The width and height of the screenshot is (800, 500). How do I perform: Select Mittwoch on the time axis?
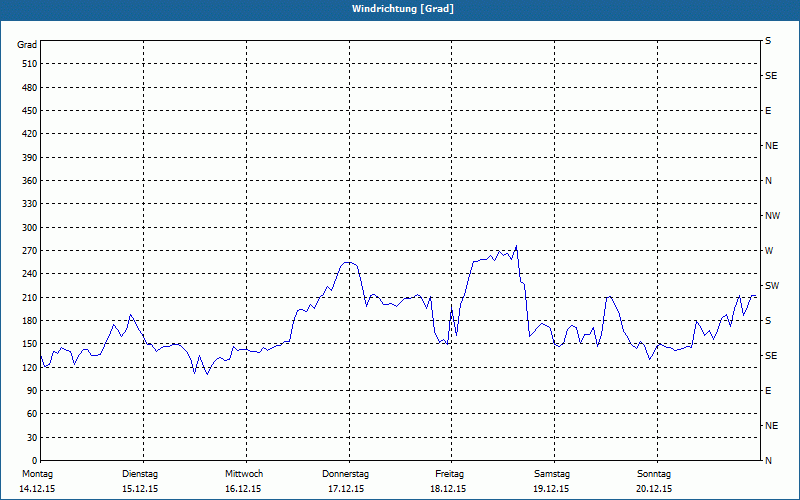(x=244, y=473)
